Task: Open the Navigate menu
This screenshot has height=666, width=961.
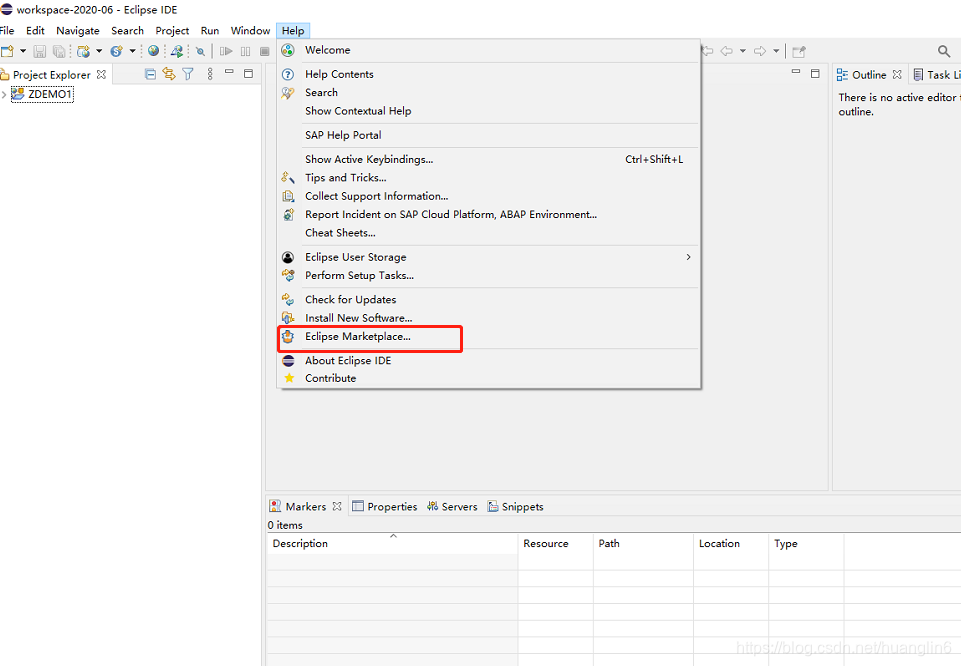Action: pos(78,31)
